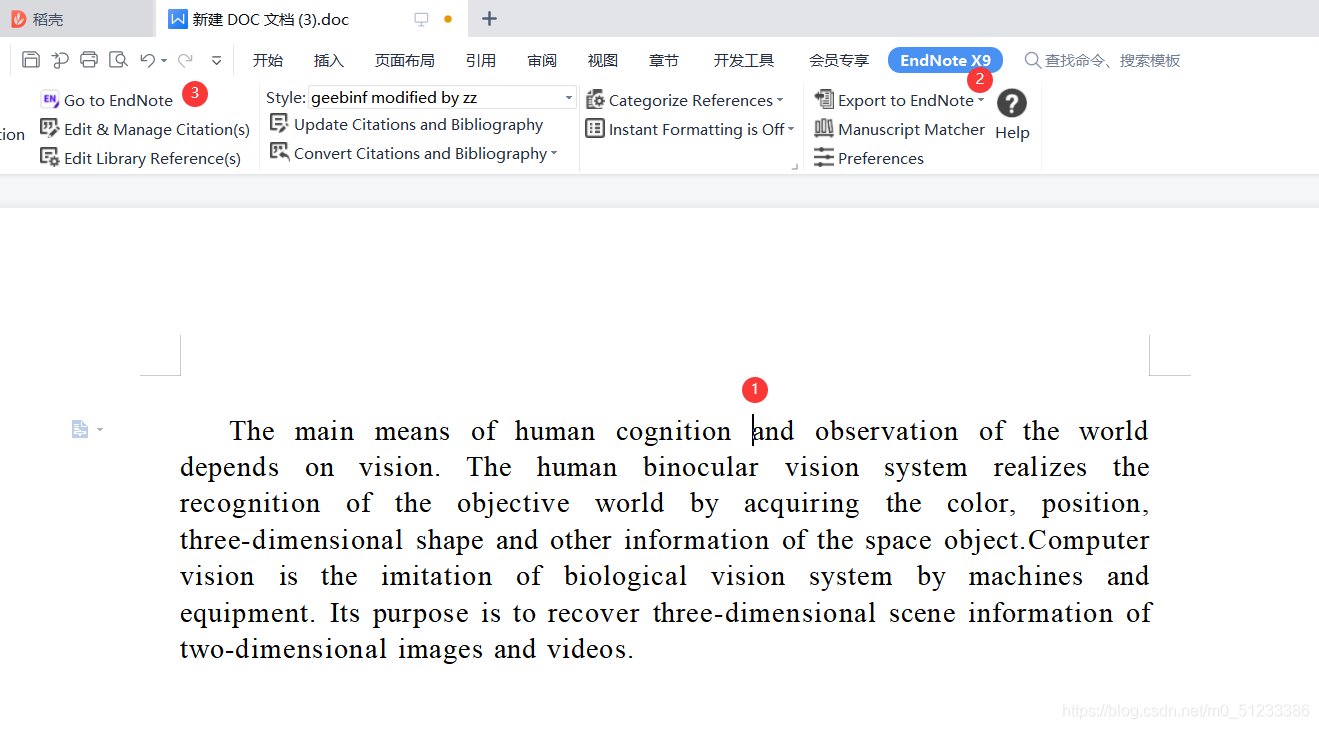
Task: Click the plus button to open new tab
Action: tap(489, 19)
